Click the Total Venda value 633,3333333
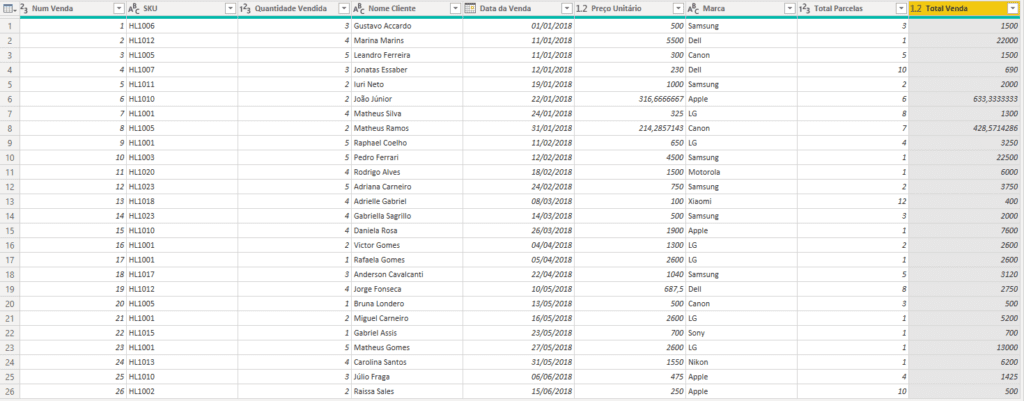Screen dimensions: 1024x401 [x=964, y=99]
